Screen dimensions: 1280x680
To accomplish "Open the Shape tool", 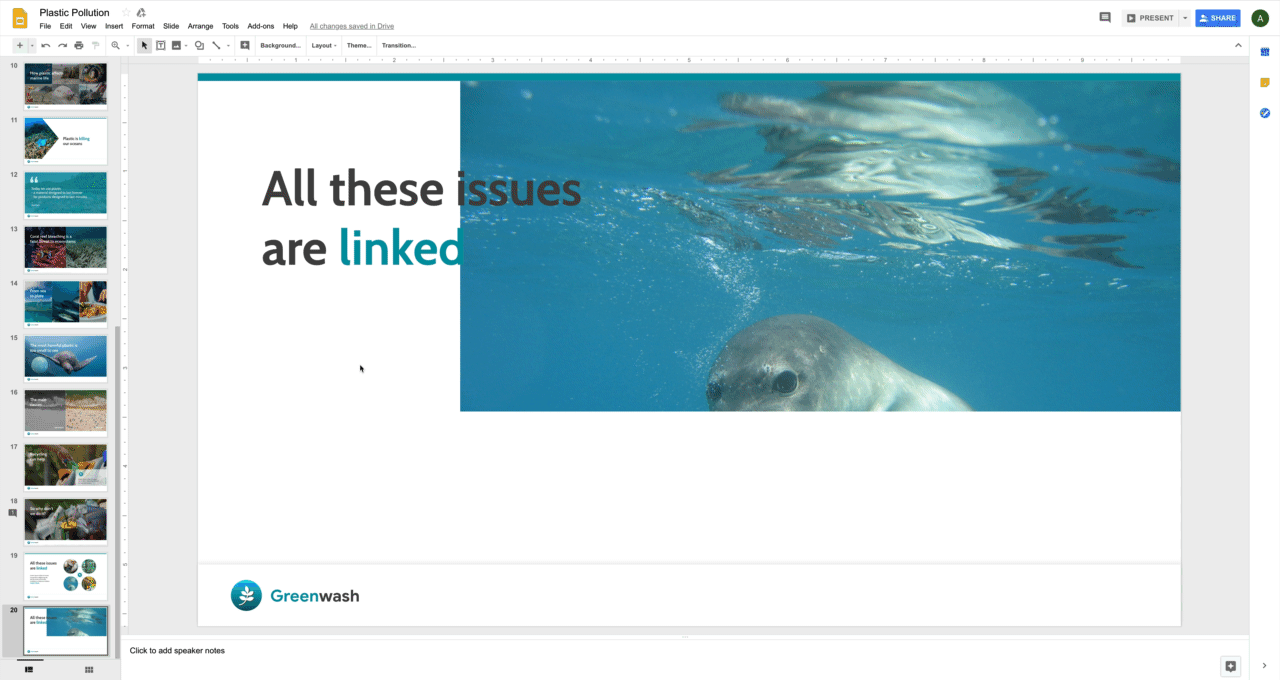I will tap(200, 45).
